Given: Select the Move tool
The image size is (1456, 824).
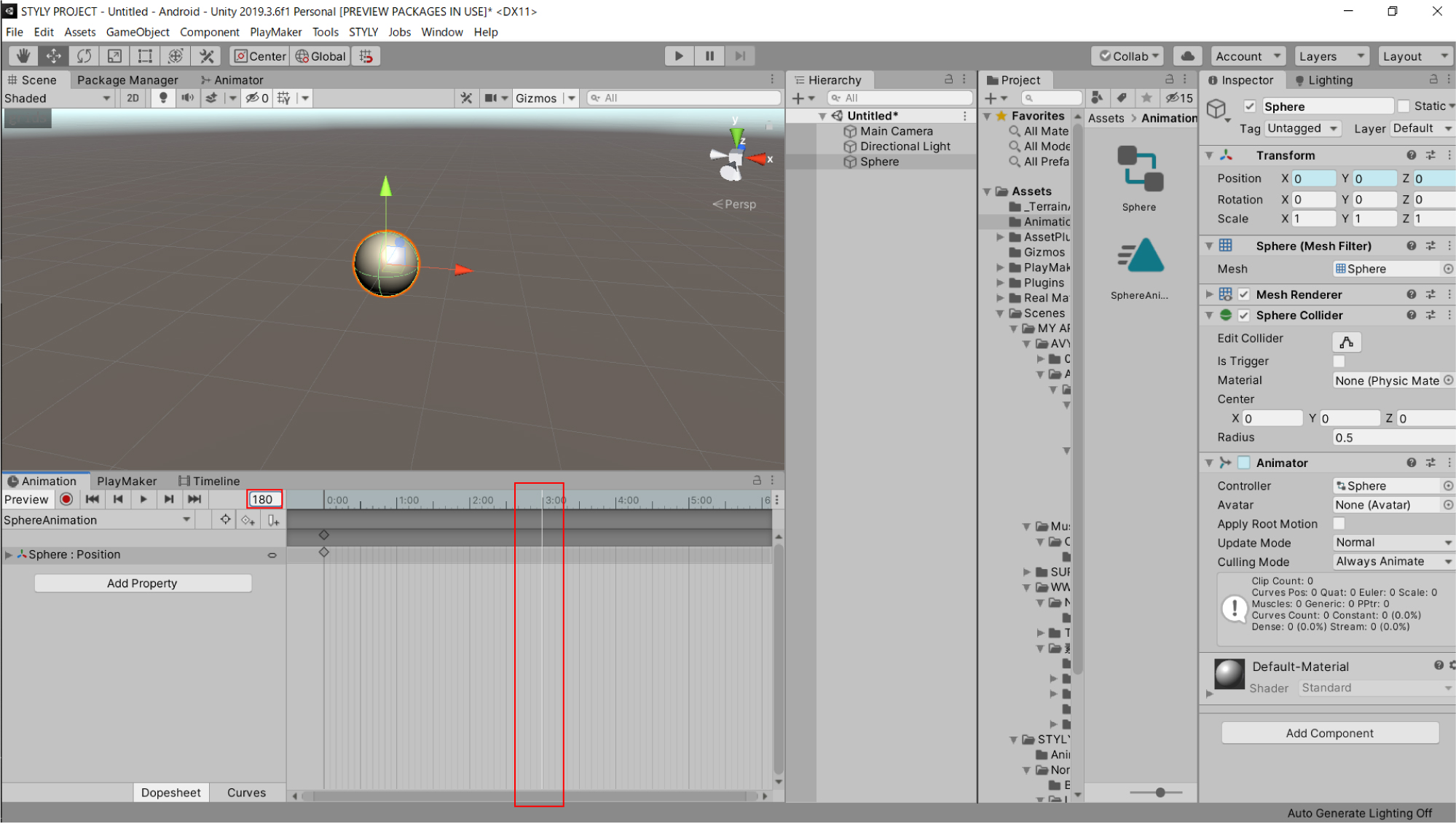Looking at the screenshot, I should (x=54, y=56).
